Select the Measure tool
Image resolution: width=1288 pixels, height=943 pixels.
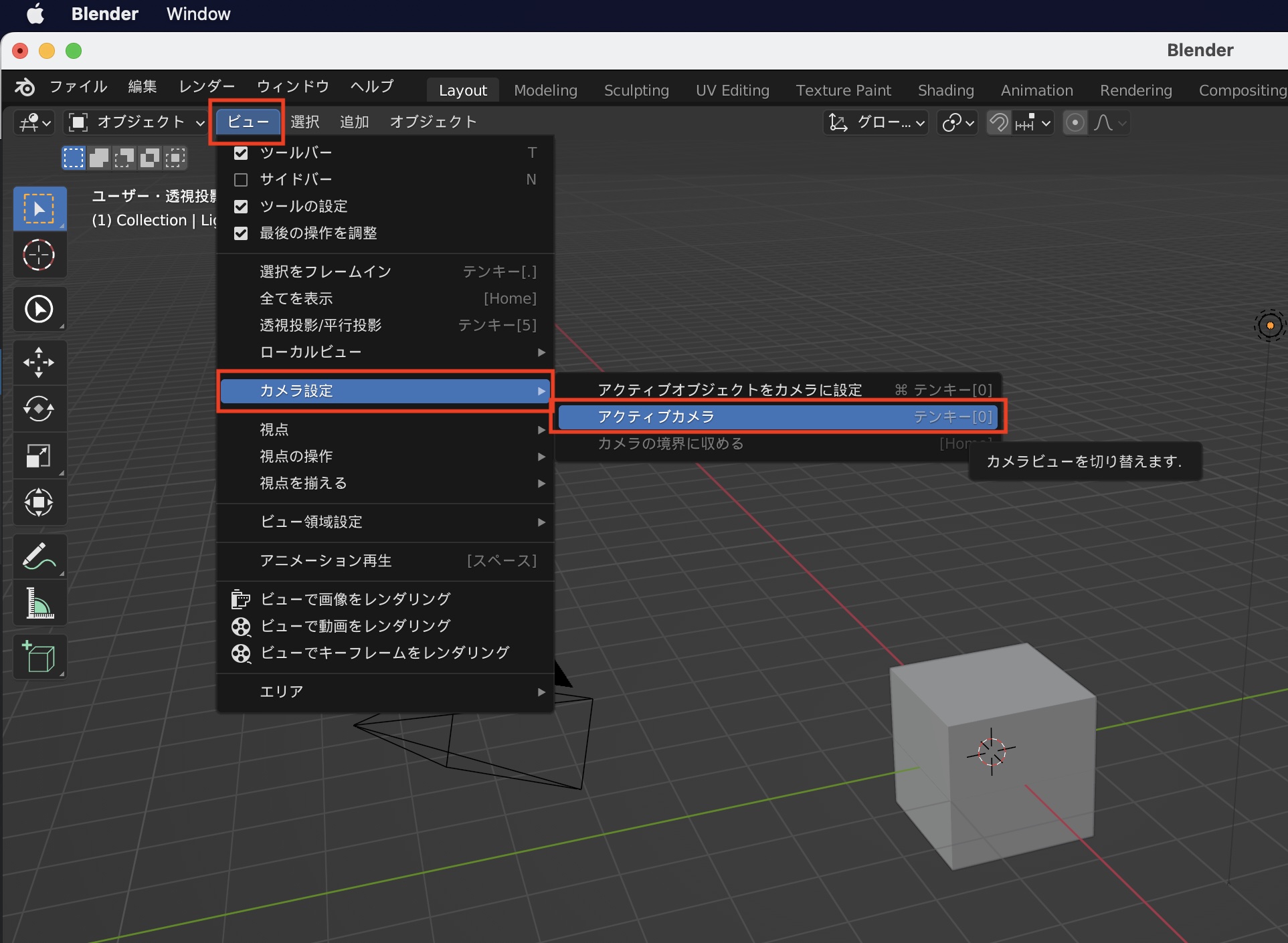pyautogui.click(x=39, y=603)
